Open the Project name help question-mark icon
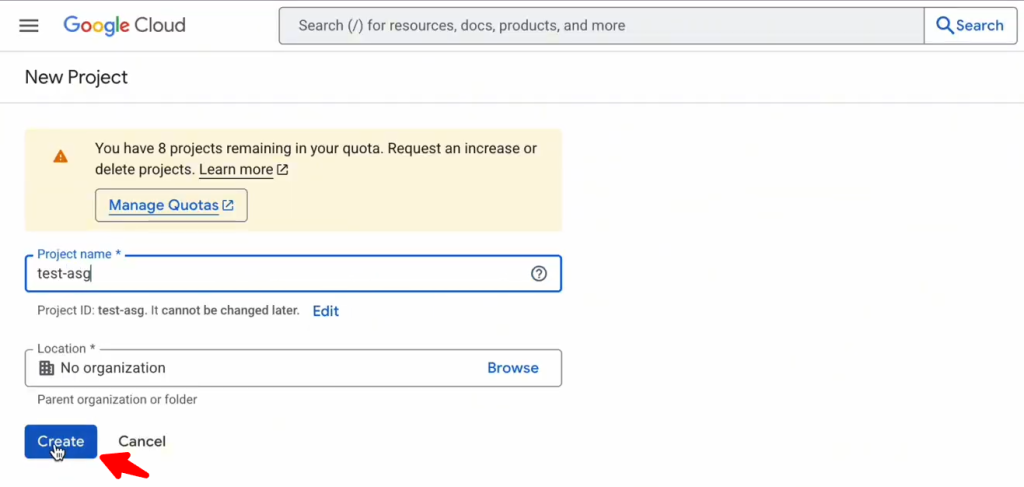The image size is (1024, 487). pos(539,274)
